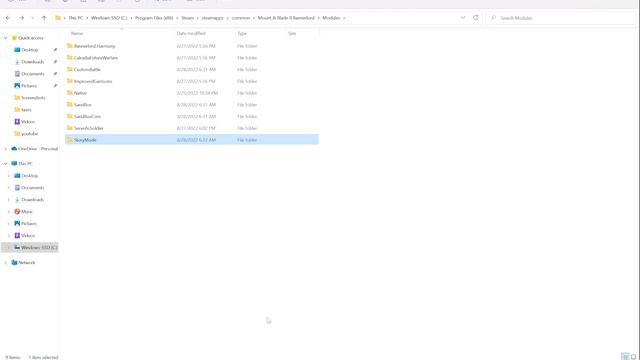Click the pin icon beside Downloads
Screen dimensions: 640x360
[x=55, y=62]
